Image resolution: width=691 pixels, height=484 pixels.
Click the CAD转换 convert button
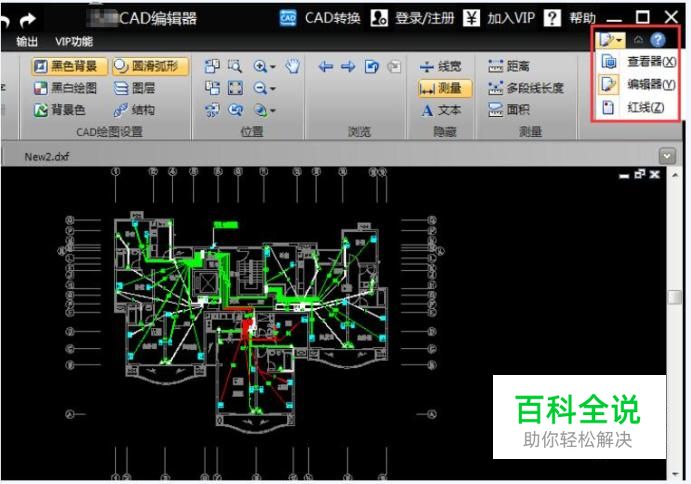pos(320,18)
